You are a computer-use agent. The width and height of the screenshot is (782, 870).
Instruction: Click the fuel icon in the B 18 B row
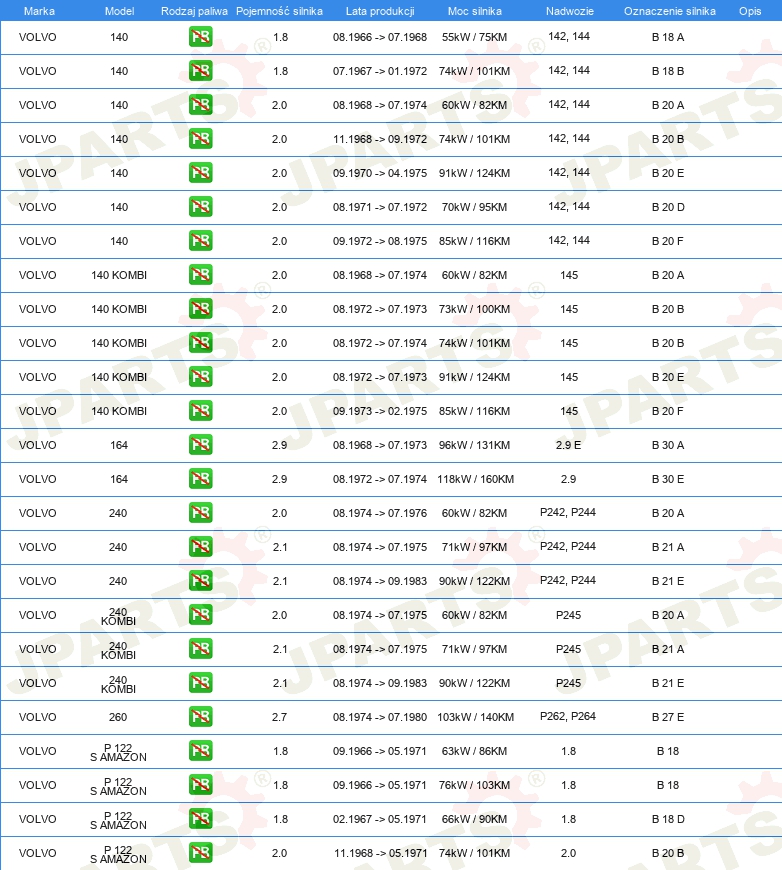(x=200, y=71)
